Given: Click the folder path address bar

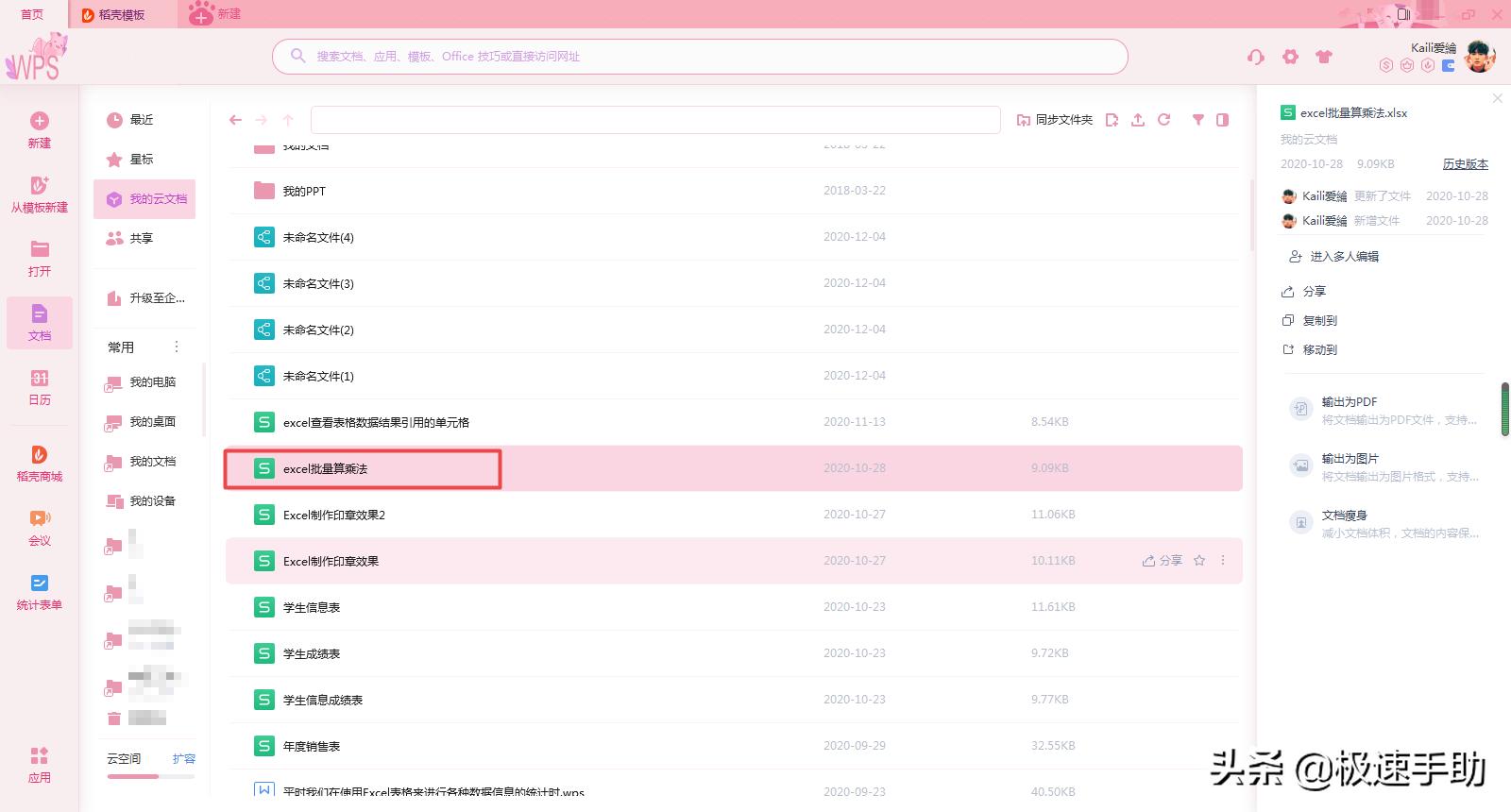Looking at the screenshot, I should [655, 120].
